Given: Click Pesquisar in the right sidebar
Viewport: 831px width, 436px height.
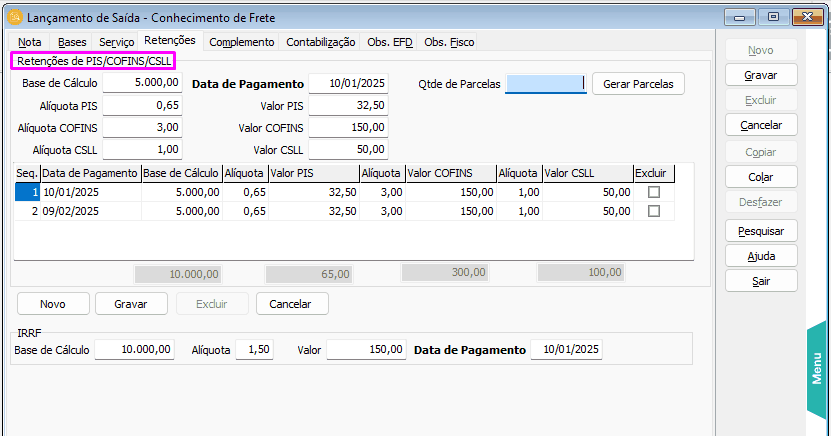Looking at the screenshot, I should click(761, 231).
